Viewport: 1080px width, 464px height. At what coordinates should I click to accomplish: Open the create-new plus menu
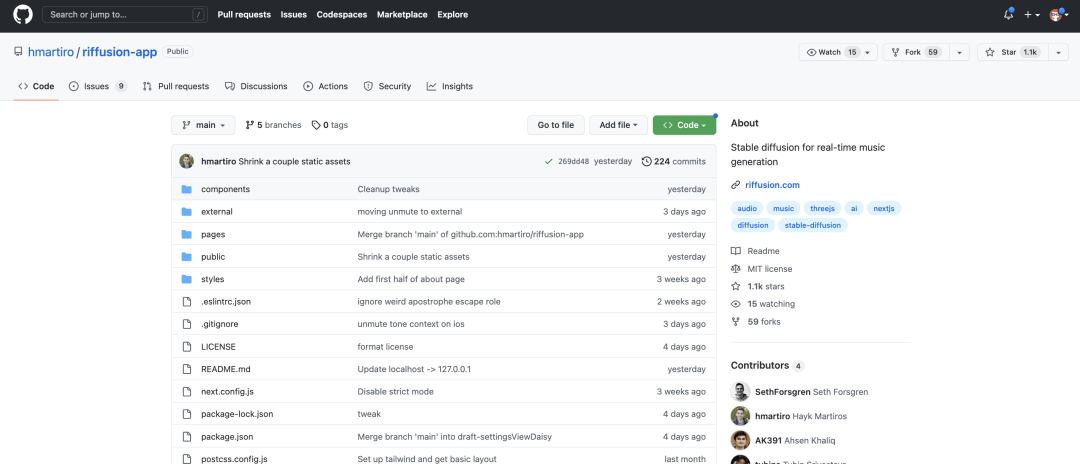[x=1032, y=14]
